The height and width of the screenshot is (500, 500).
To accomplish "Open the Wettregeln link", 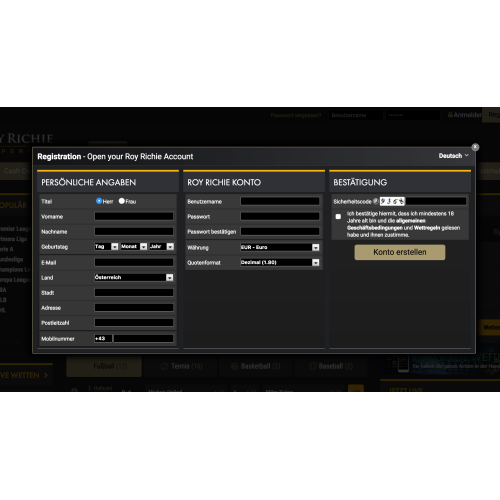I will [x=427, y=228].
